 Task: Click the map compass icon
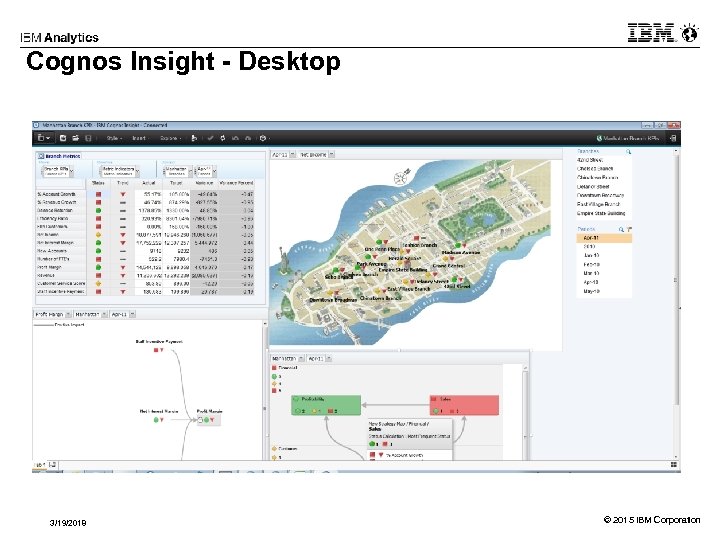[x=402, y=177]
